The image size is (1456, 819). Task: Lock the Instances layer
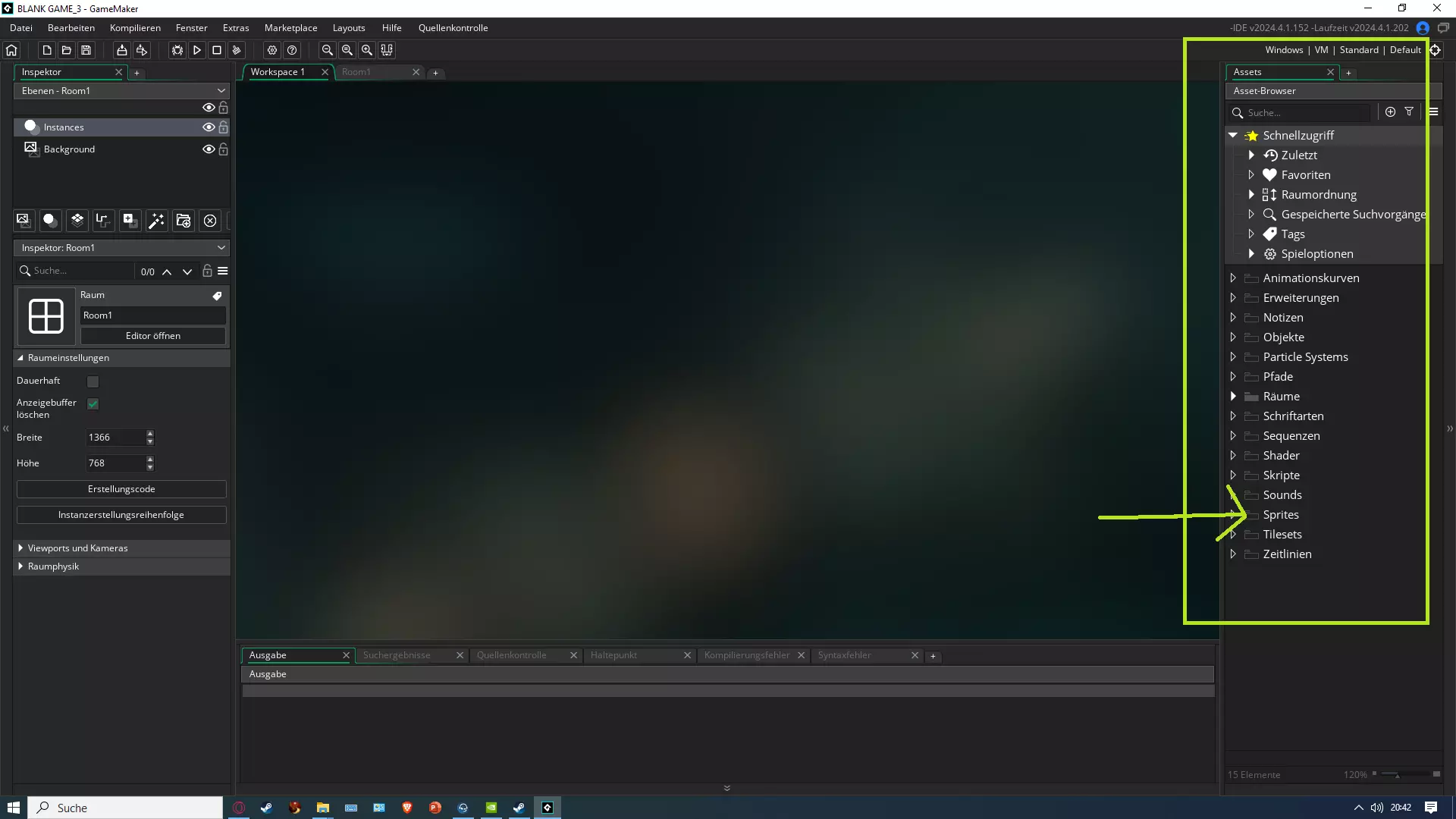tap(224, 127)
